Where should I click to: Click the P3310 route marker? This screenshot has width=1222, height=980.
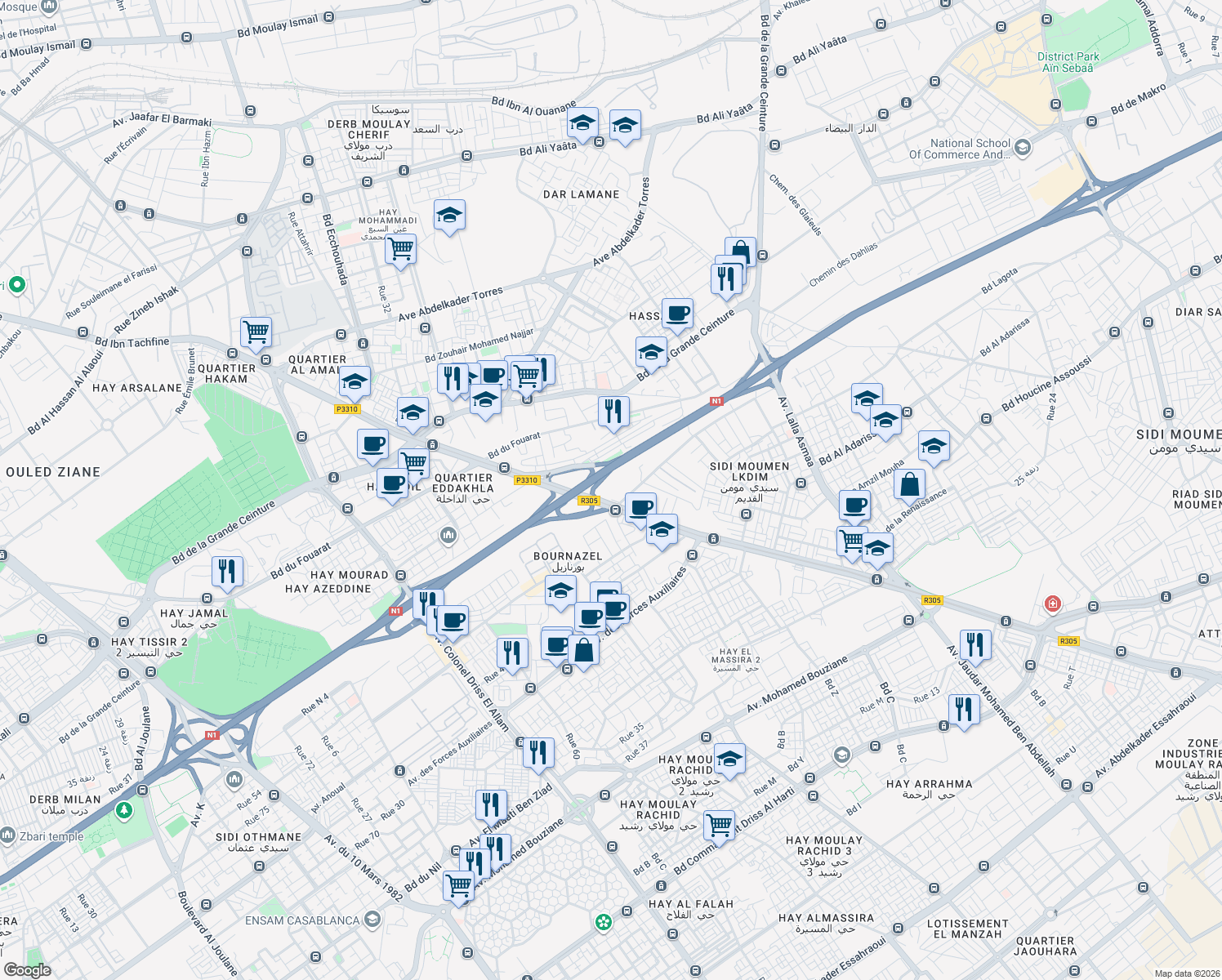click(528, 481)
